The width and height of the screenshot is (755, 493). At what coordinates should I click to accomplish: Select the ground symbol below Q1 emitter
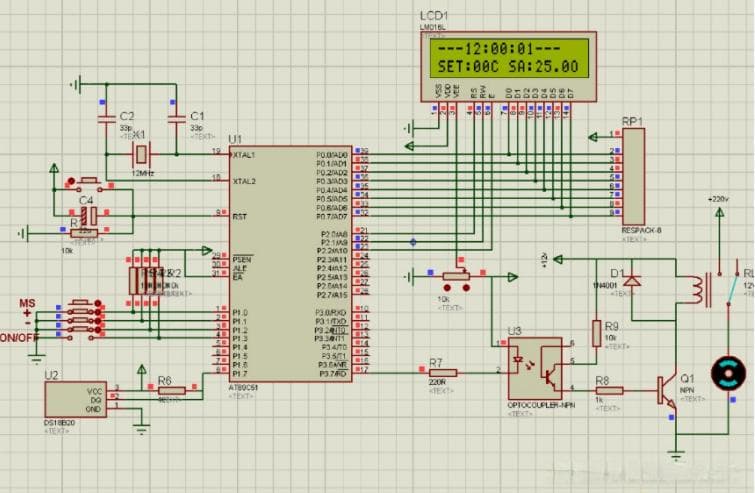point(676,455)
